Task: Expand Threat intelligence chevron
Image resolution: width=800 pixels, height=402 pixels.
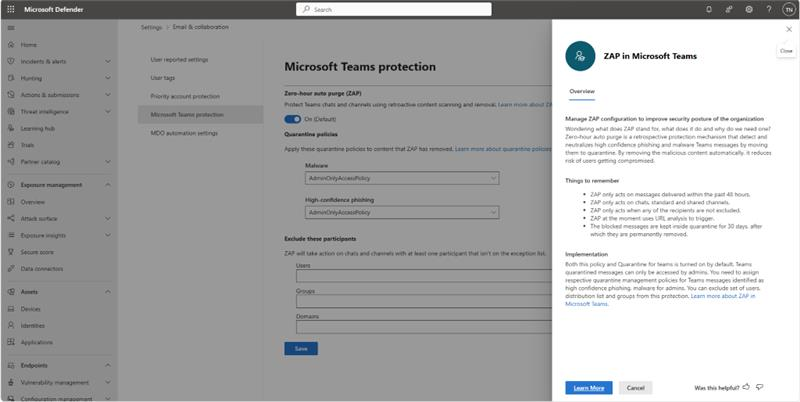Action: [108, 112]
